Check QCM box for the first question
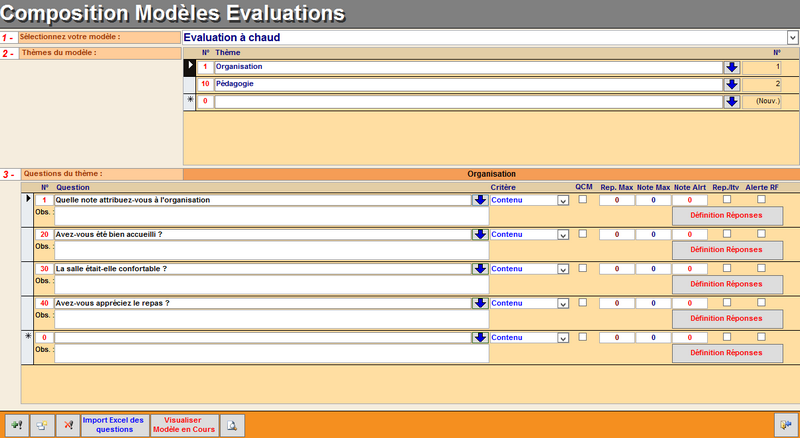Image resolution: width=800 pixels, height=438 pixels. point(583,200)
